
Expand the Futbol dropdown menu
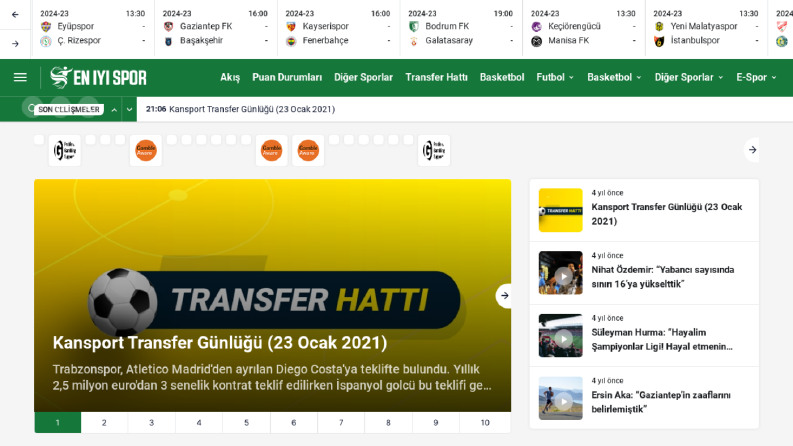point(555,77)
